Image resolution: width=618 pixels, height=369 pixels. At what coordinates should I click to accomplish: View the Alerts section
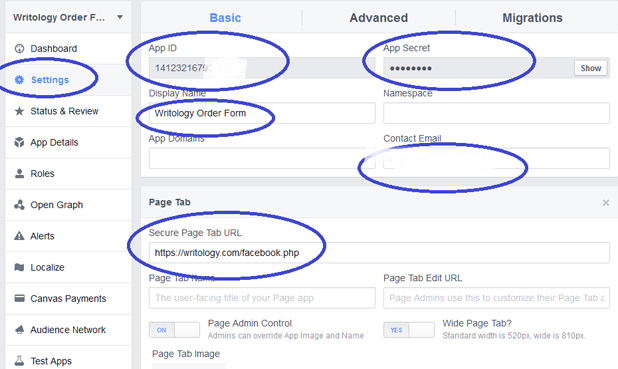coord(68,236)
